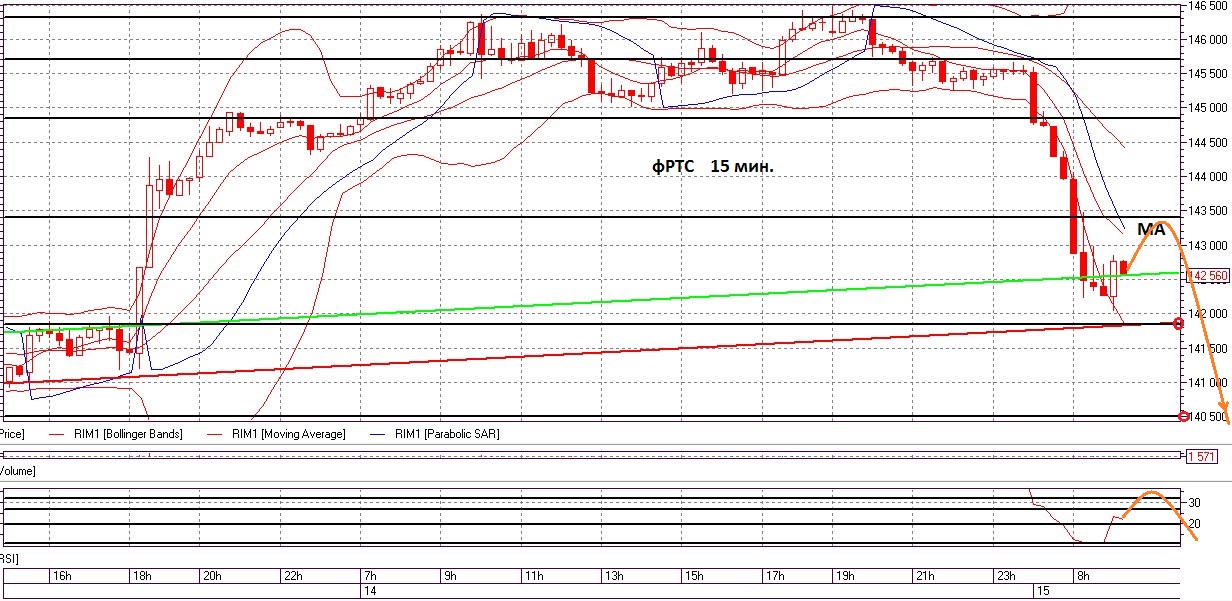Click the date label 15 on the time axis
1232x601 pixels.
pyautogui.click(x=1043, y=592)
